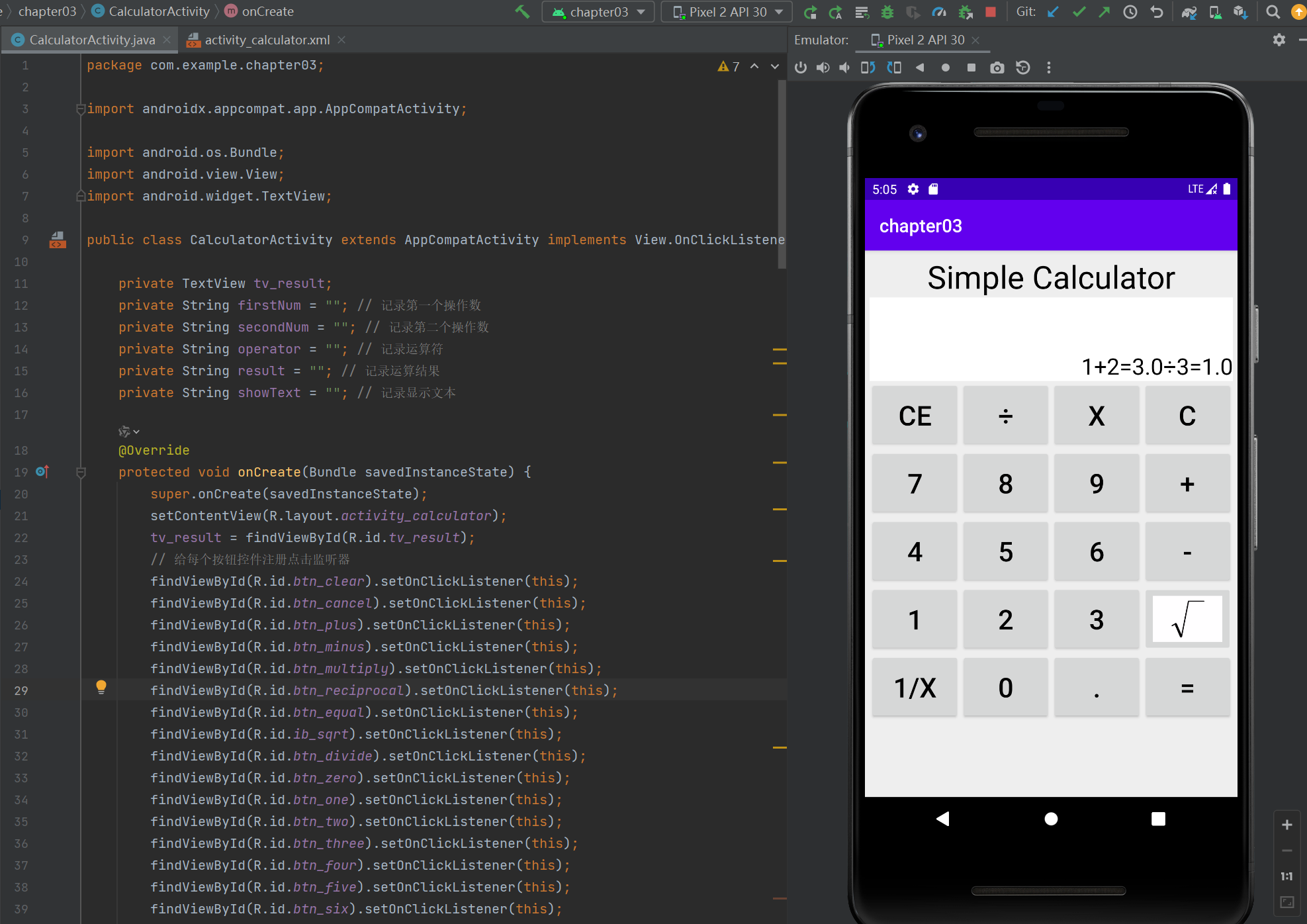Viewport: 1307px width, 924px height.
Task: Click Apply Changes and Restart Activity icon
Action: [x=836, y=12]
